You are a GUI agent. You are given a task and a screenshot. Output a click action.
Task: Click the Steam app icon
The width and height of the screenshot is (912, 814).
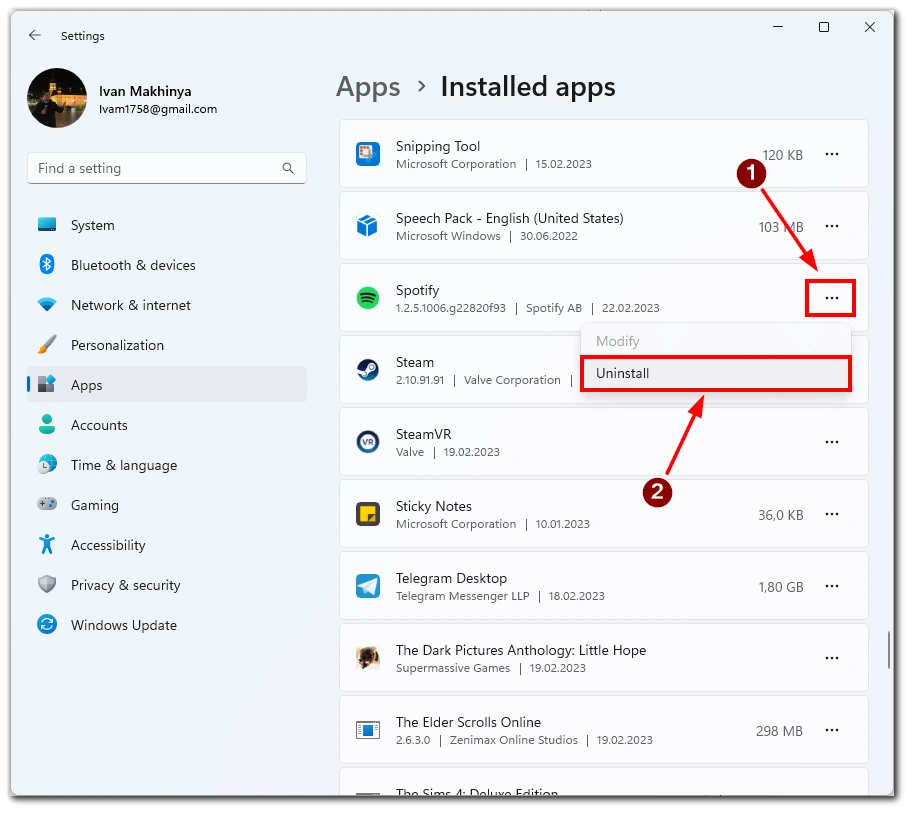pyautogui.click(x=369, y=371)
